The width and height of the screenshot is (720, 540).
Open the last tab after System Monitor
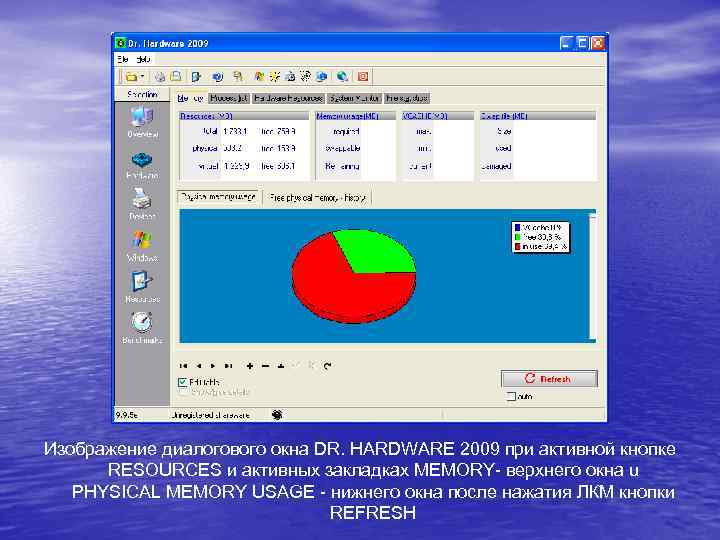407,98
